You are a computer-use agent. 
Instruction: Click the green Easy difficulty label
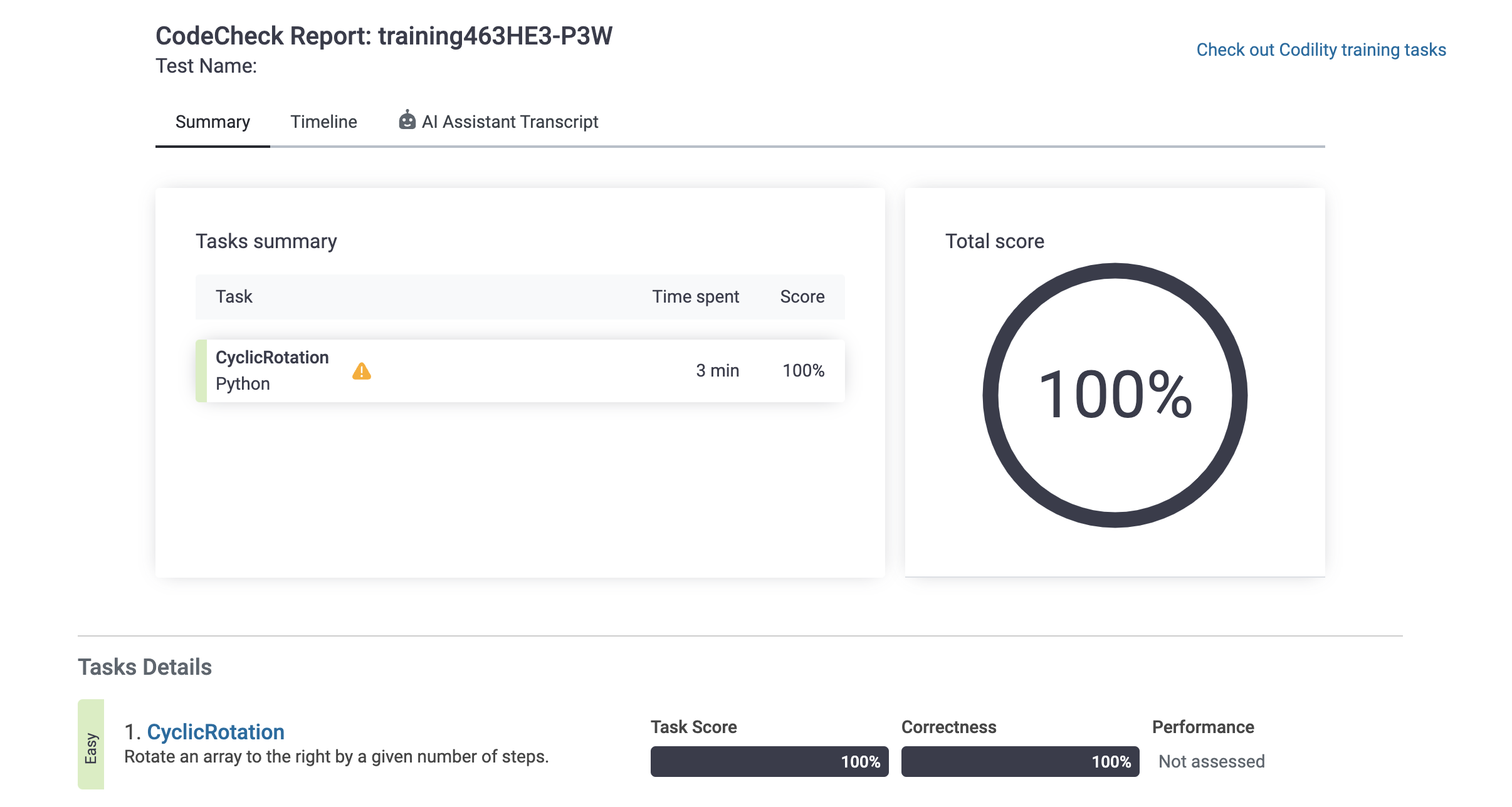91,746
